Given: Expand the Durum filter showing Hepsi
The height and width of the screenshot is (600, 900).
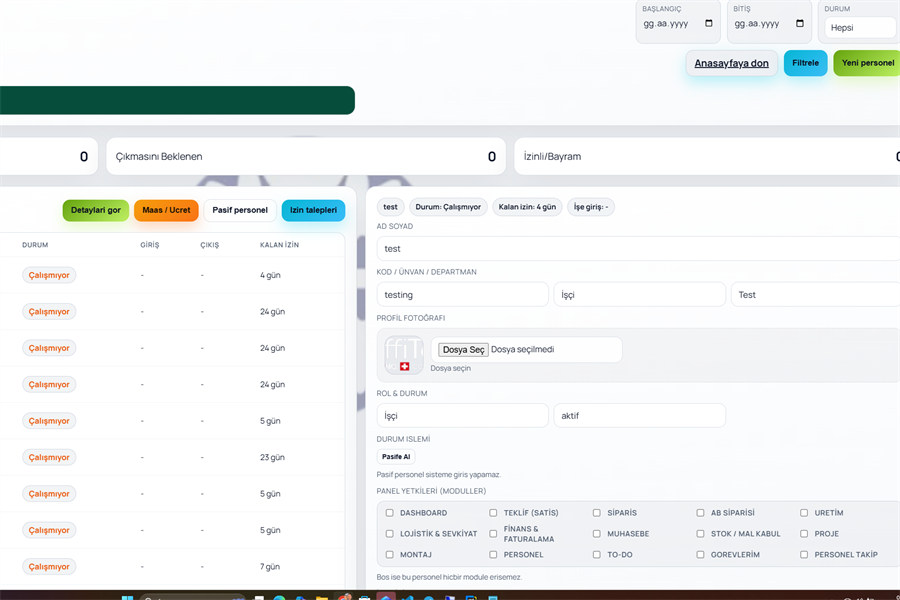Looking at the screenshot, I should click(x=860, y=28).
